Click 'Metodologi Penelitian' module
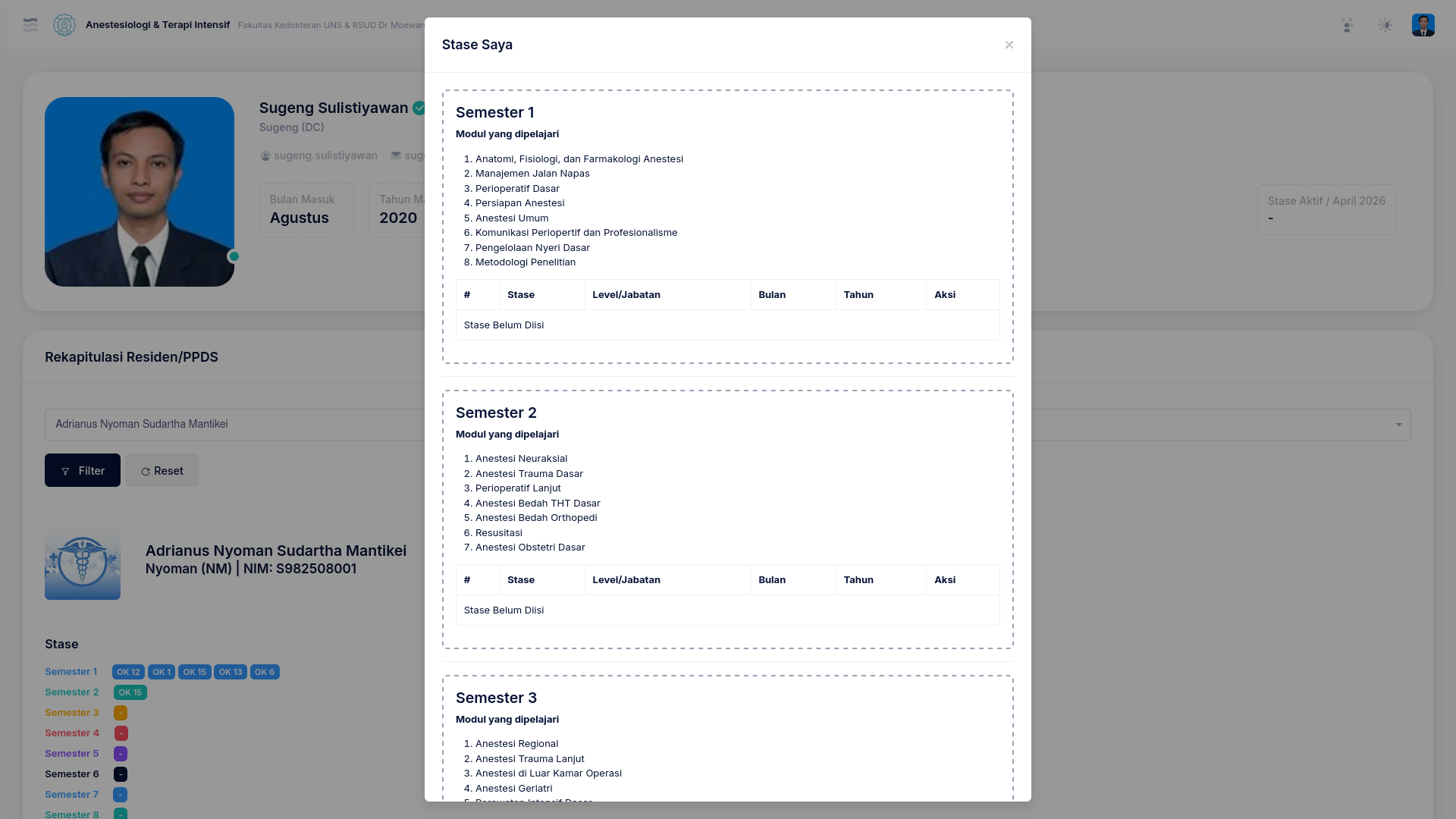The height and width of the screenshot is (819, 1456). pyautogui.click(x=526, y=262)
